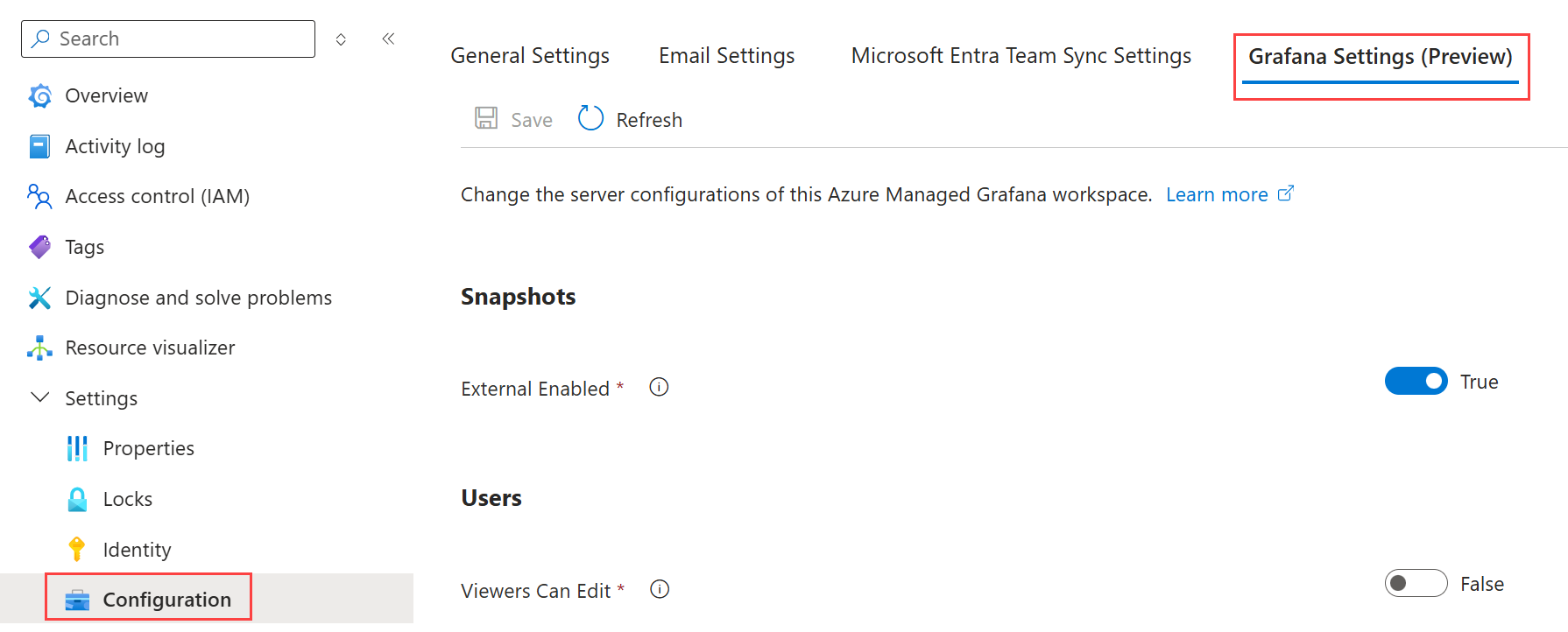
Task: Click the purple Tags icon
Action: coord(39,247)
